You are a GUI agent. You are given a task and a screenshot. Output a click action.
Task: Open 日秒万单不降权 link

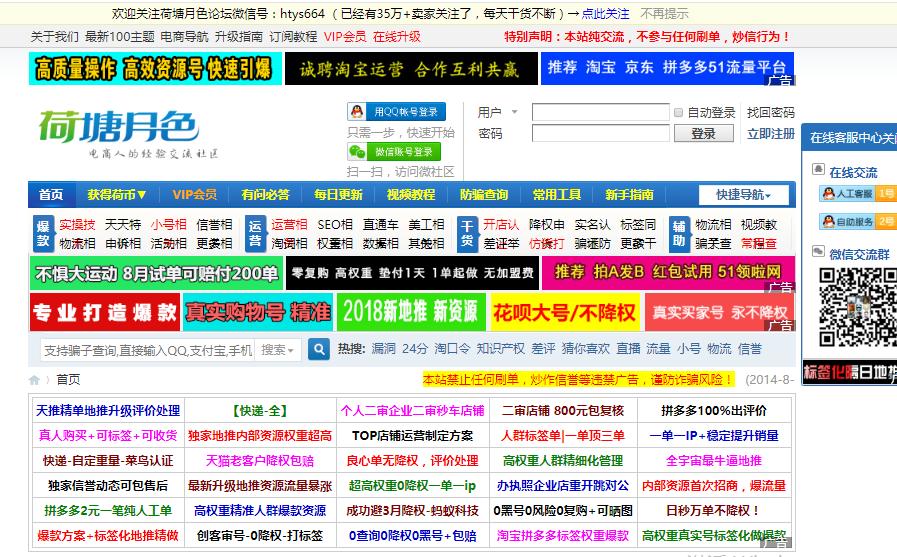click(714, 511)
